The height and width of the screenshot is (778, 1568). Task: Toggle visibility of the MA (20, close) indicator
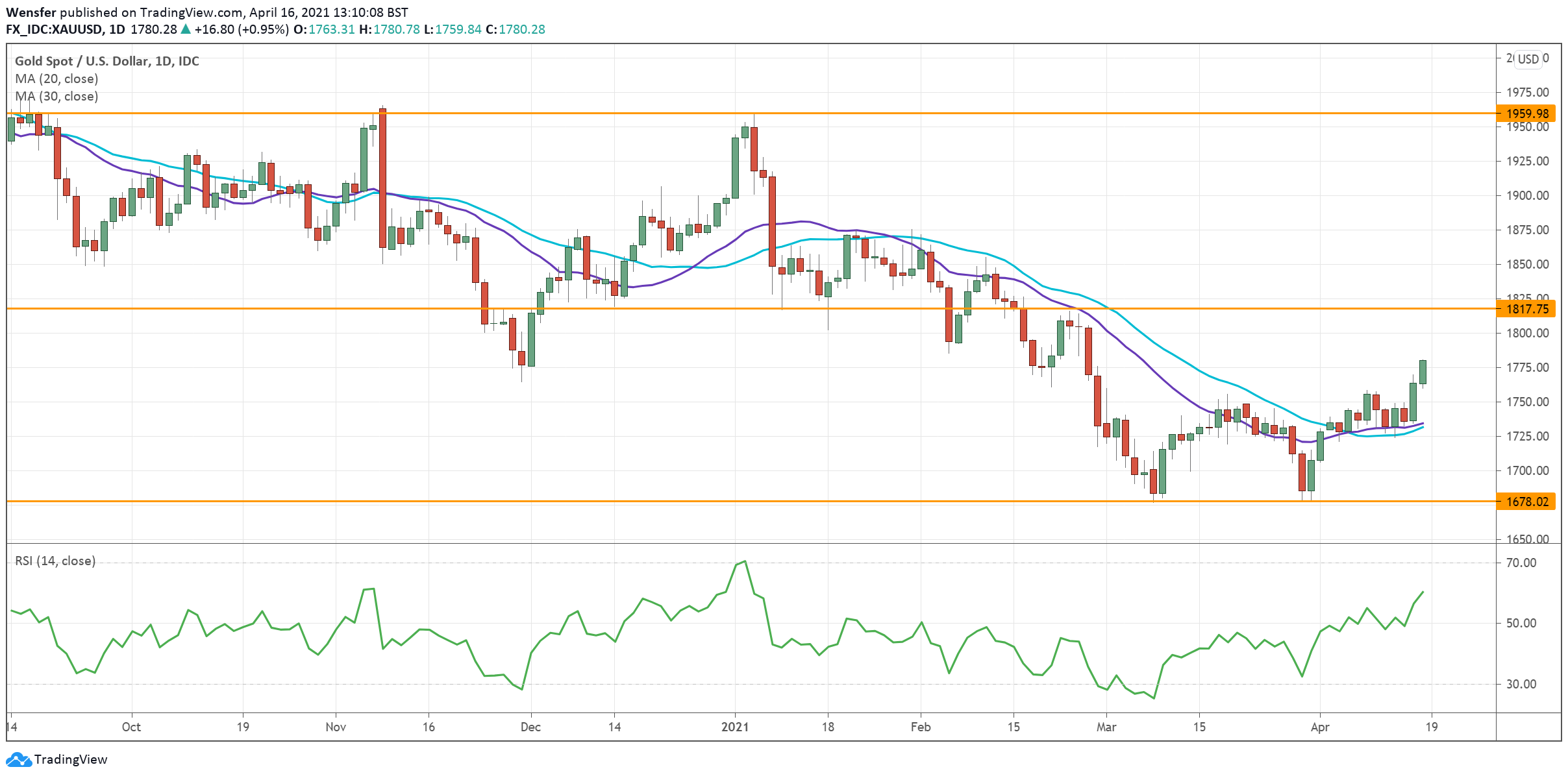[57, 79]
